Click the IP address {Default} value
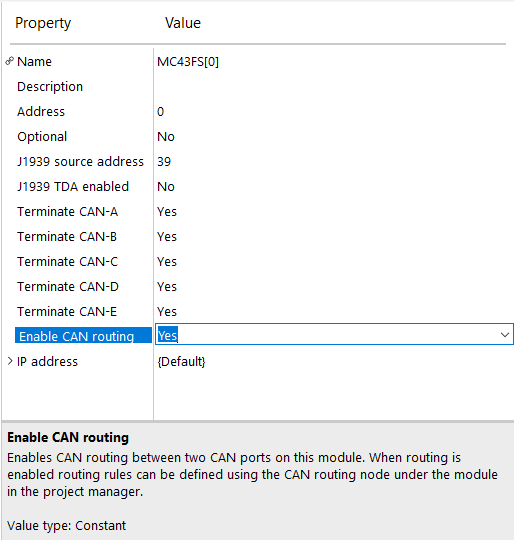Viewport: 514px width, 540px height. [x=181, y=362]
